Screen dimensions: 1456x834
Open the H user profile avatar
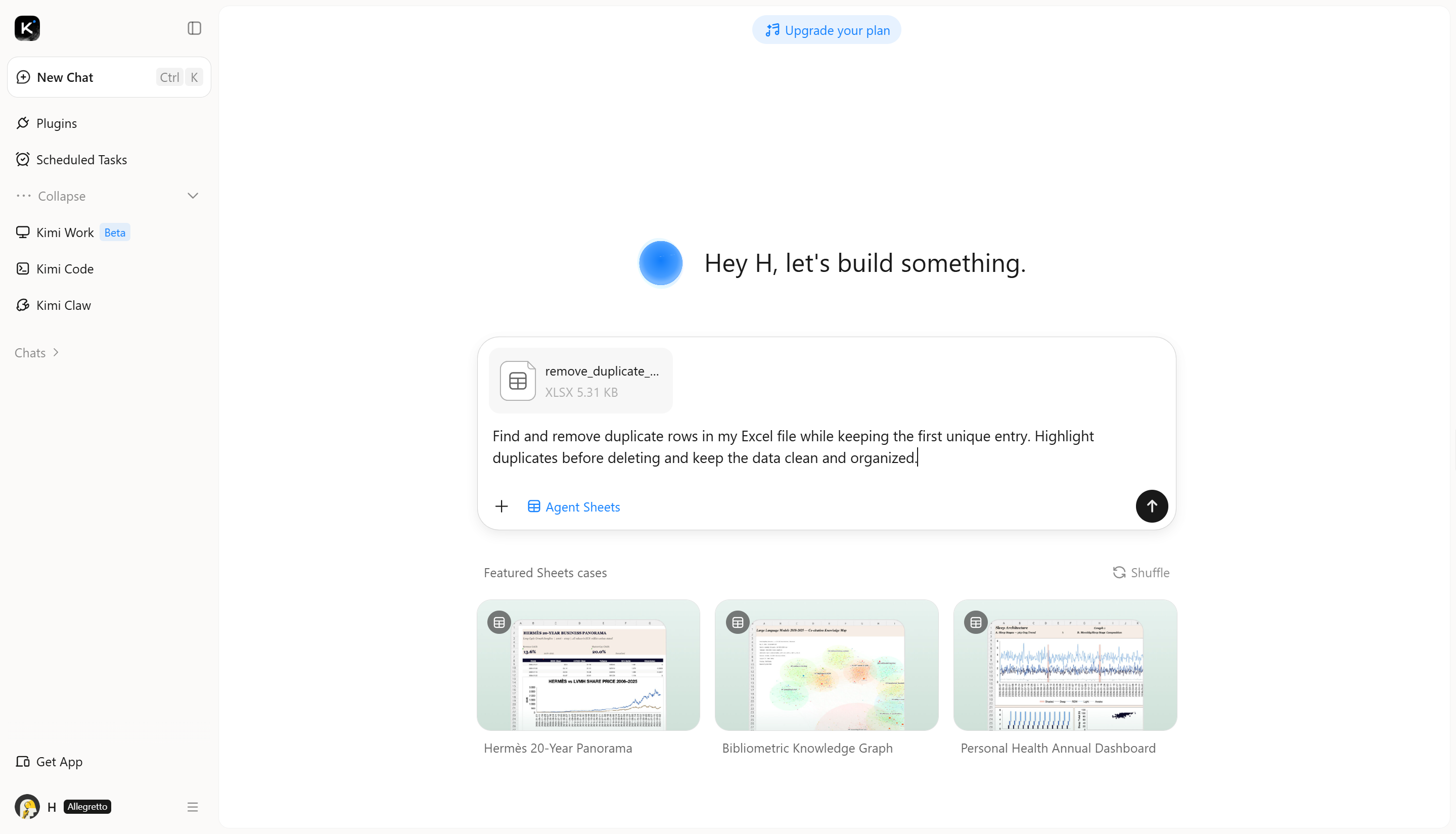point(27,807)
